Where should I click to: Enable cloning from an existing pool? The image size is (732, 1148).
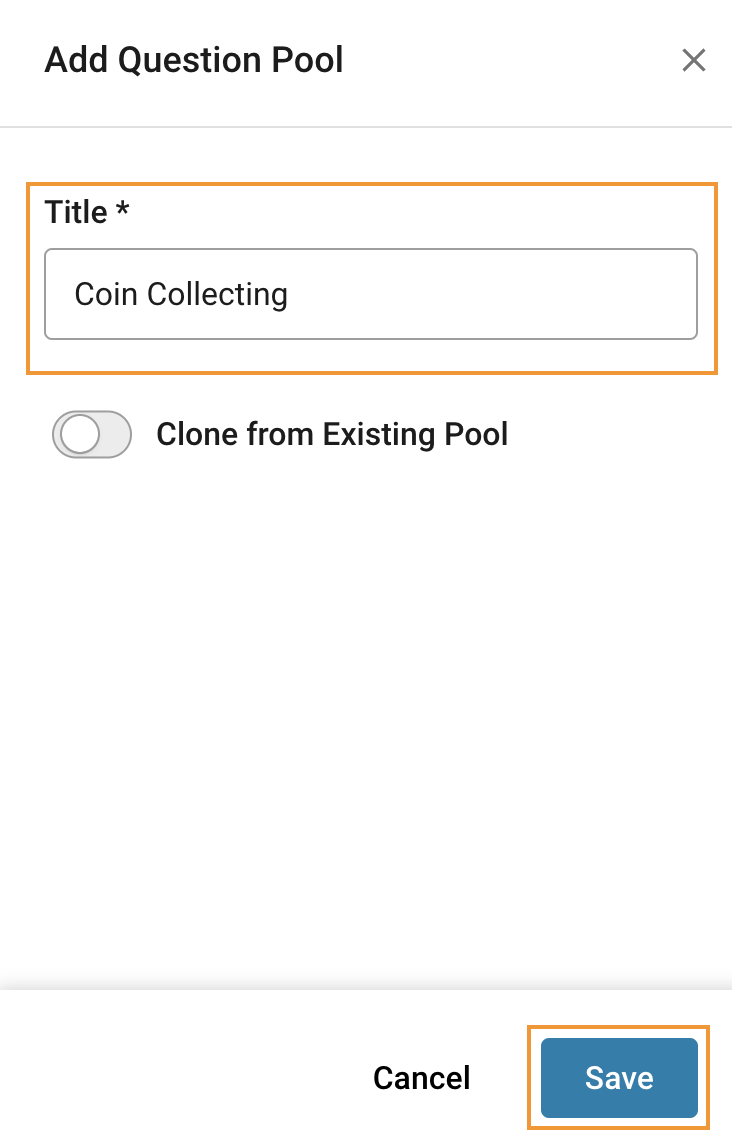(92, 435)
